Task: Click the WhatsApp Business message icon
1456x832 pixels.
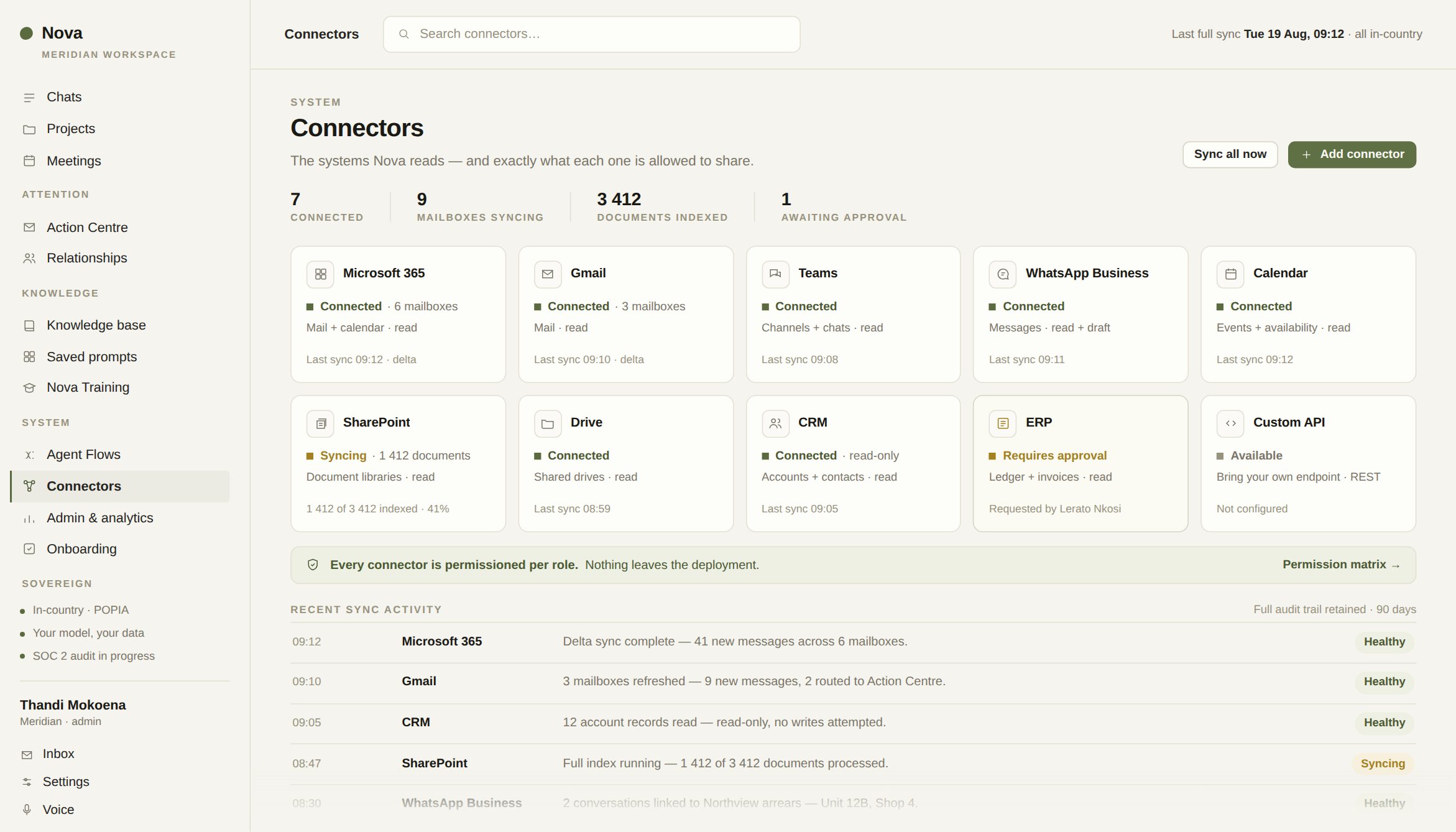Action: click(1003, 274)
